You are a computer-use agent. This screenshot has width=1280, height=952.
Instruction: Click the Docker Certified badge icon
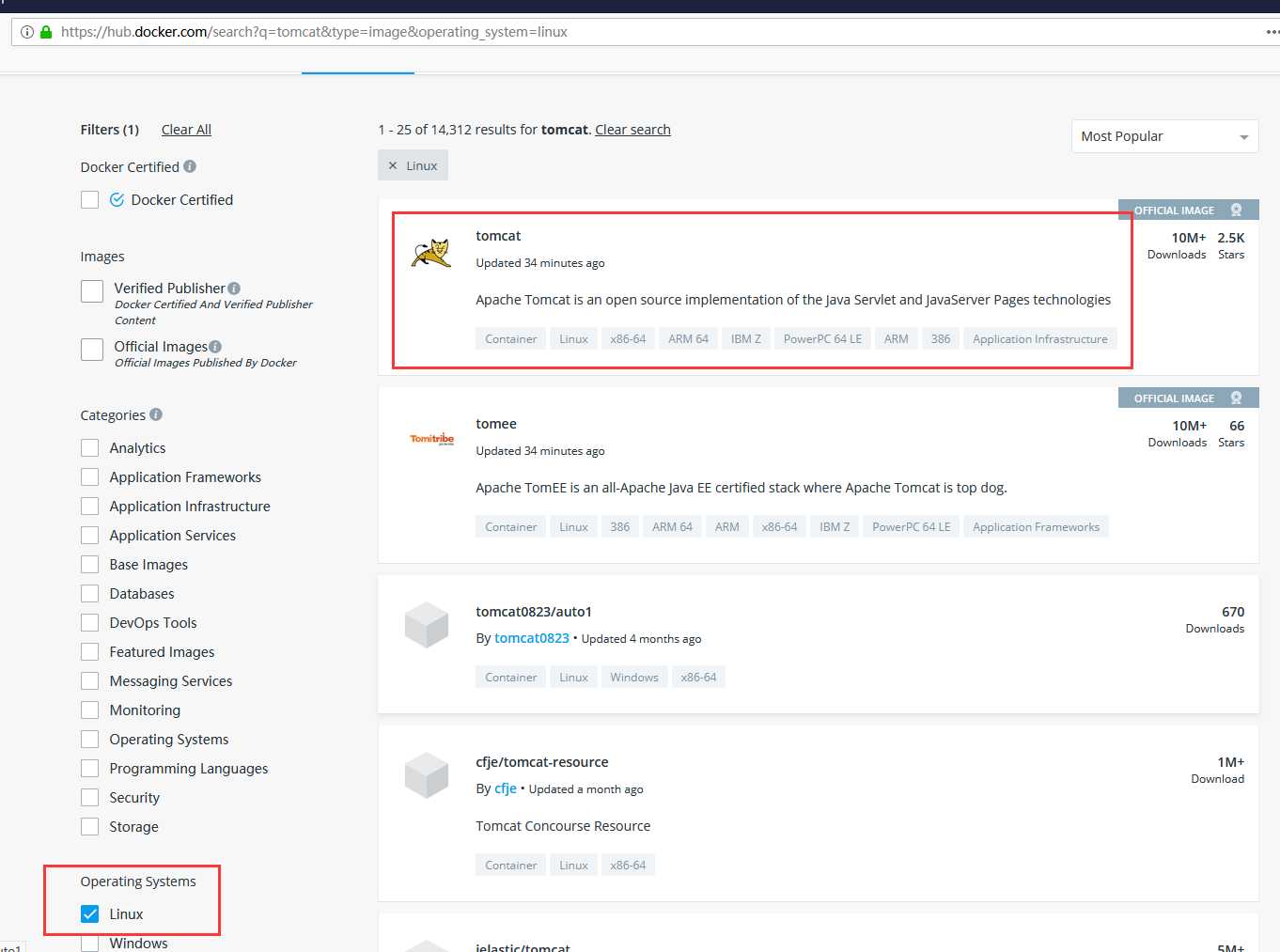tap(117, 199)
